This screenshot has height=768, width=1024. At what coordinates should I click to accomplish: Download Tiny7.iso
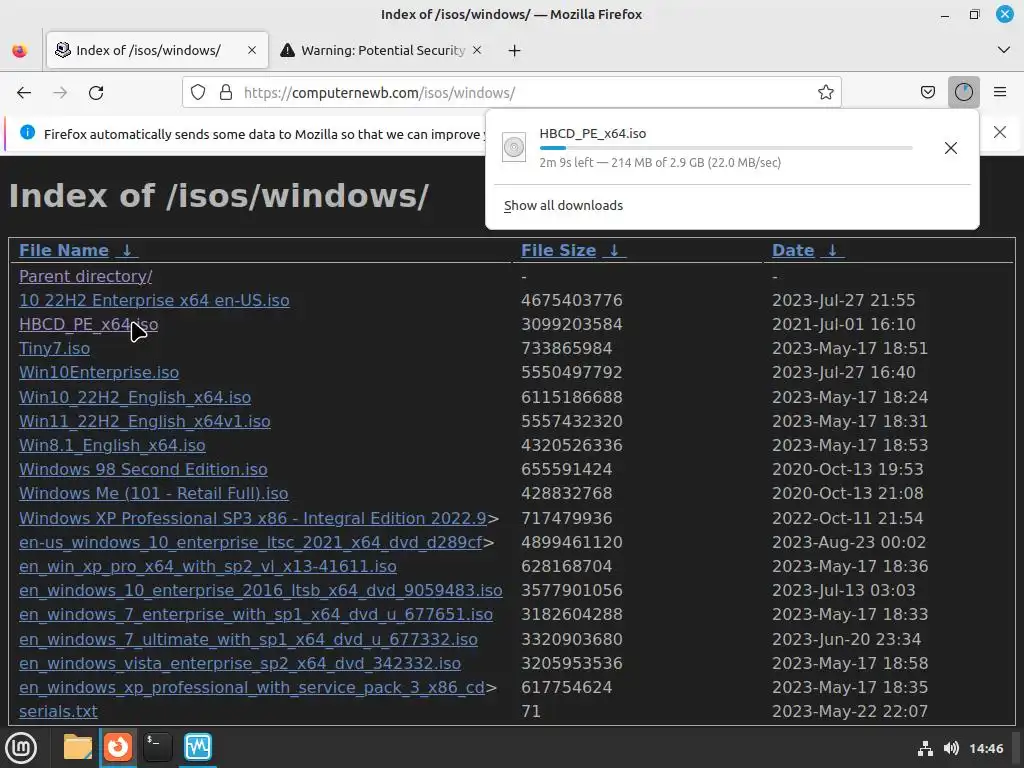click(54, 348)
